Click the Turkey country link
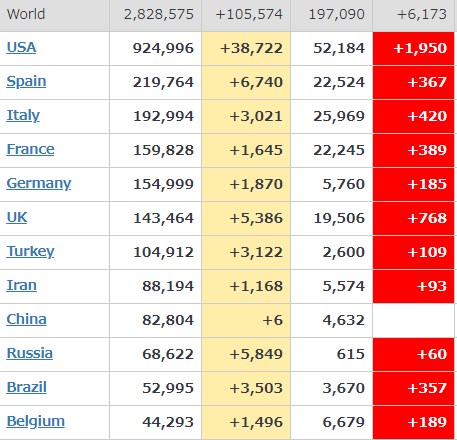This screenshot has width=457, height=440. [x=30, y=252]
